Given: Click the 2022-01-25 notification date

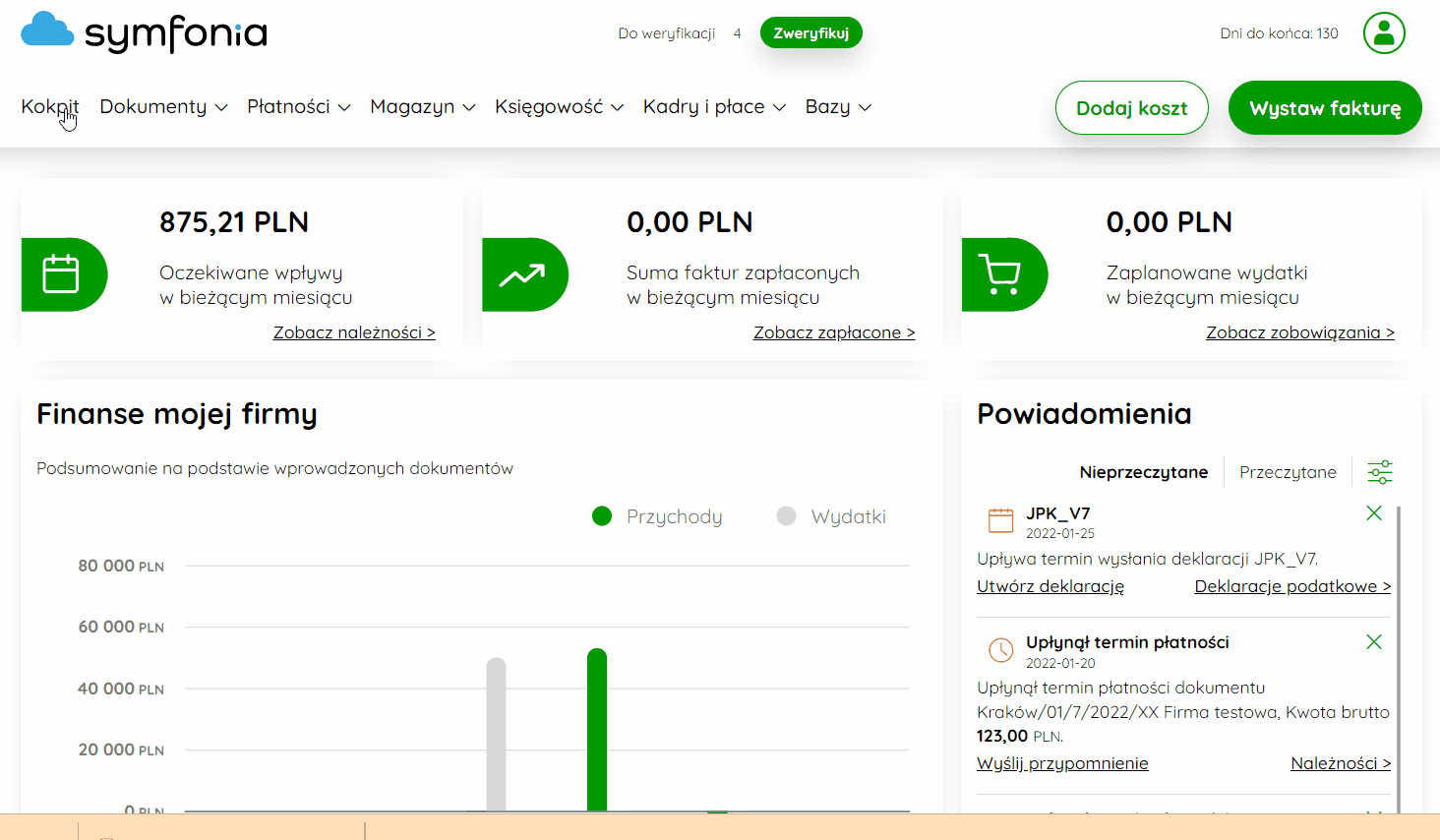Looking at the screenshot, I should pos(1060,533).
